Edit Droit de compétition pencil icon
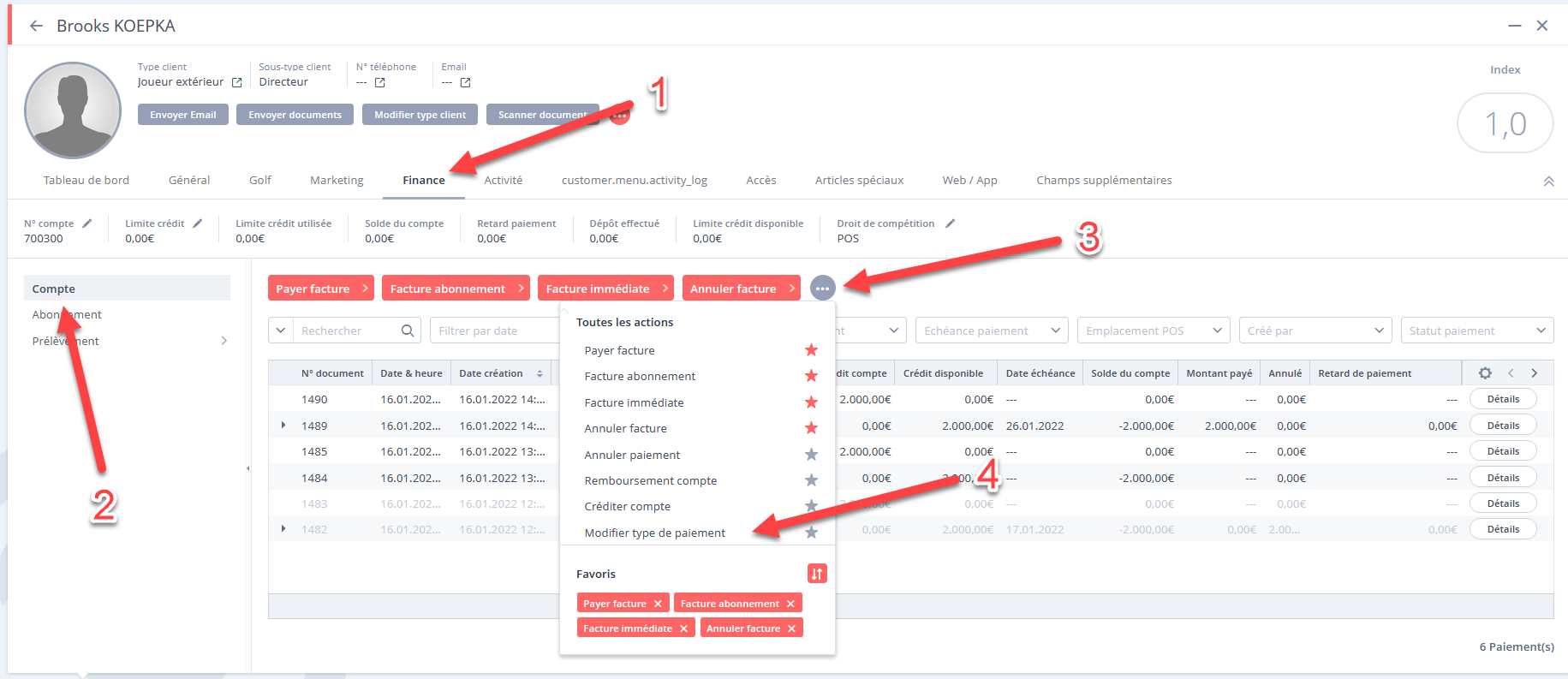 pyautogui.click(x=950, y=223)
